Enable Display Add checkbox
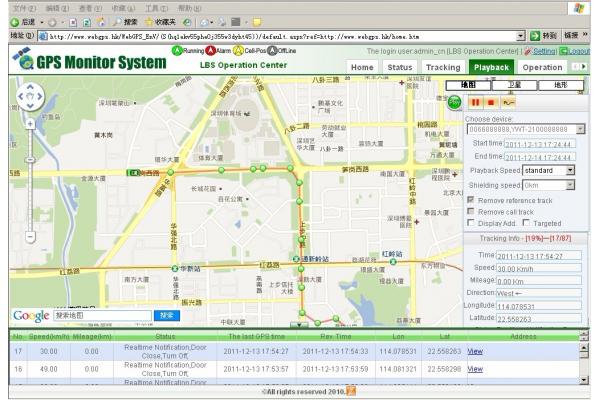This screenshot has height=400, width=600. click(471, 222)
